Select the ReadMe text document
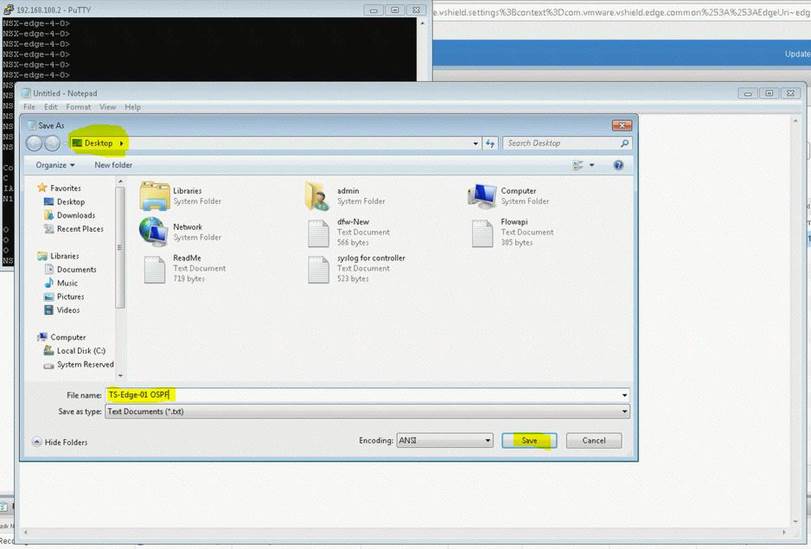811x549 pixels. [x=154, y=268]
